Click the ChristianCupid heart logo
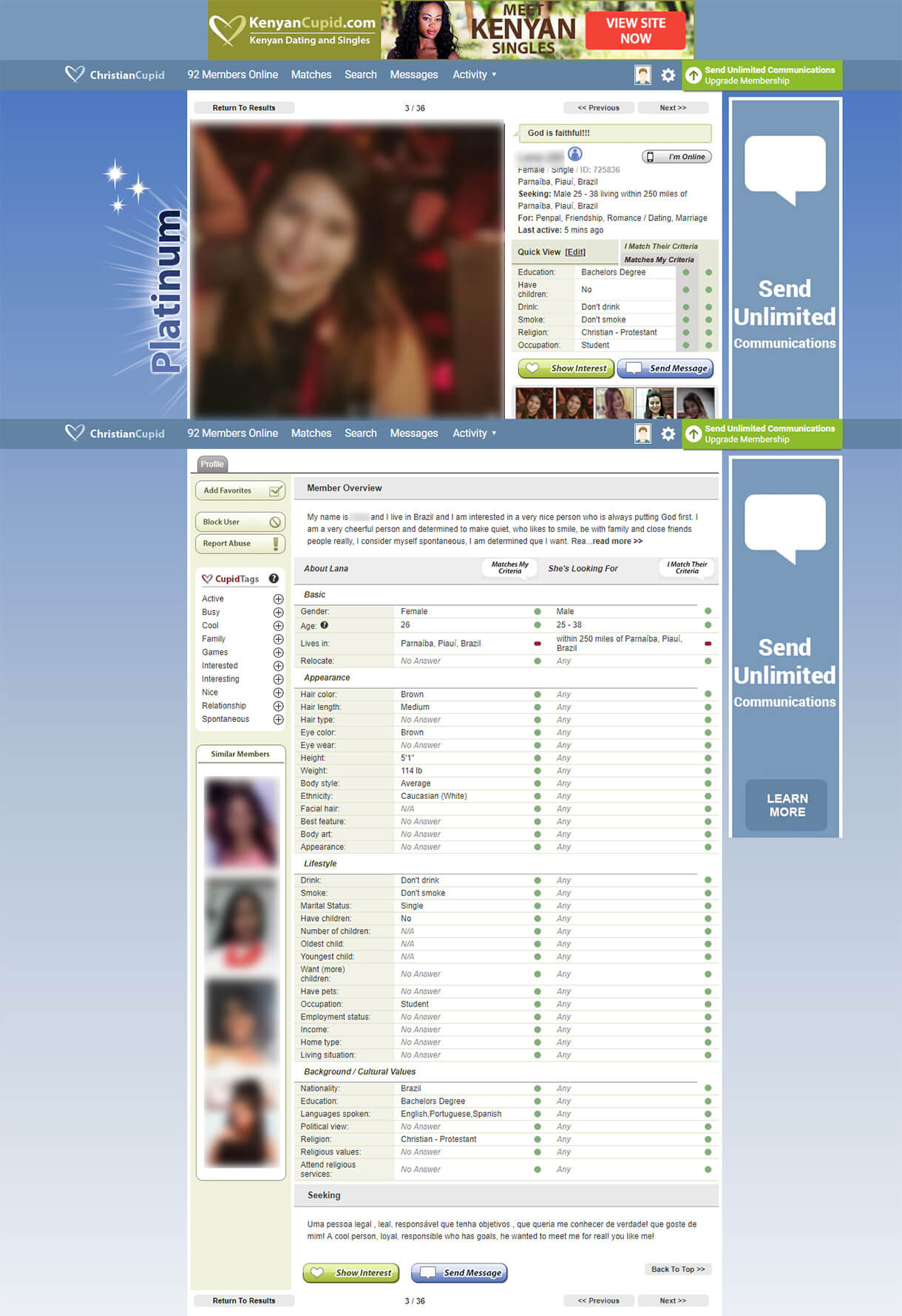 [75, 74]
